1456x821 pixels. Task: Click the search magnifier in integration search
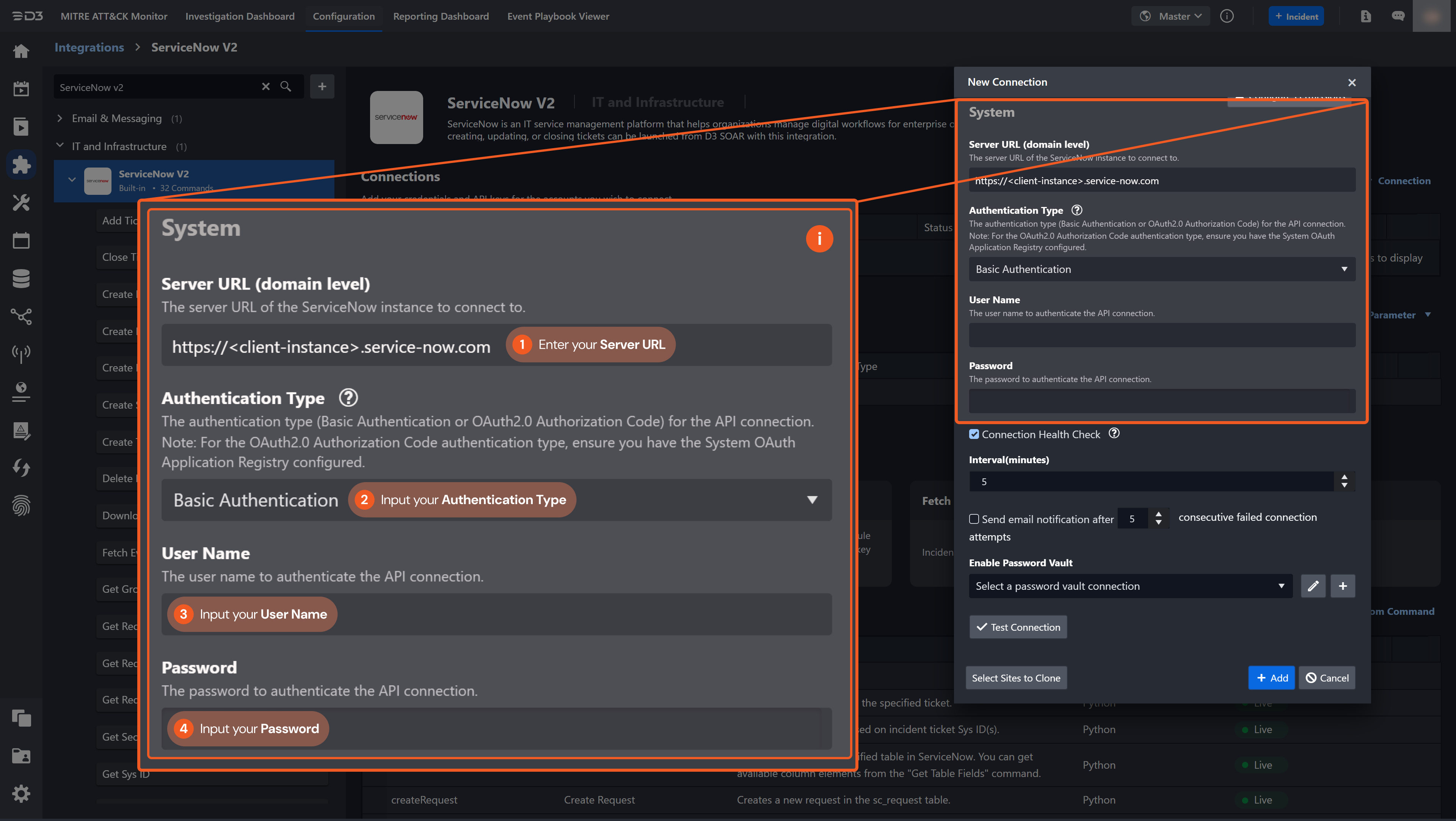286,86
